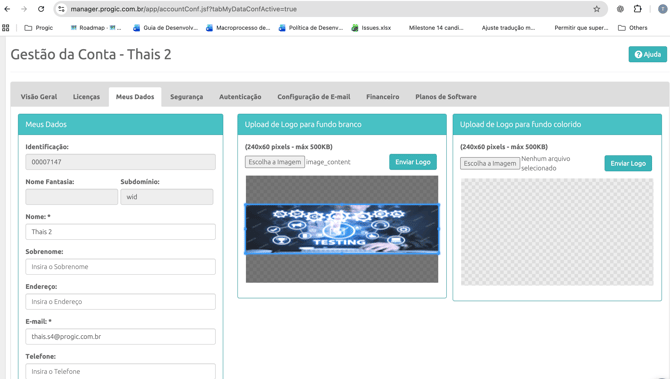This screenshot has width=670, height=379.
Task: Choose image for white background logo
Action: tap(275, 162)
